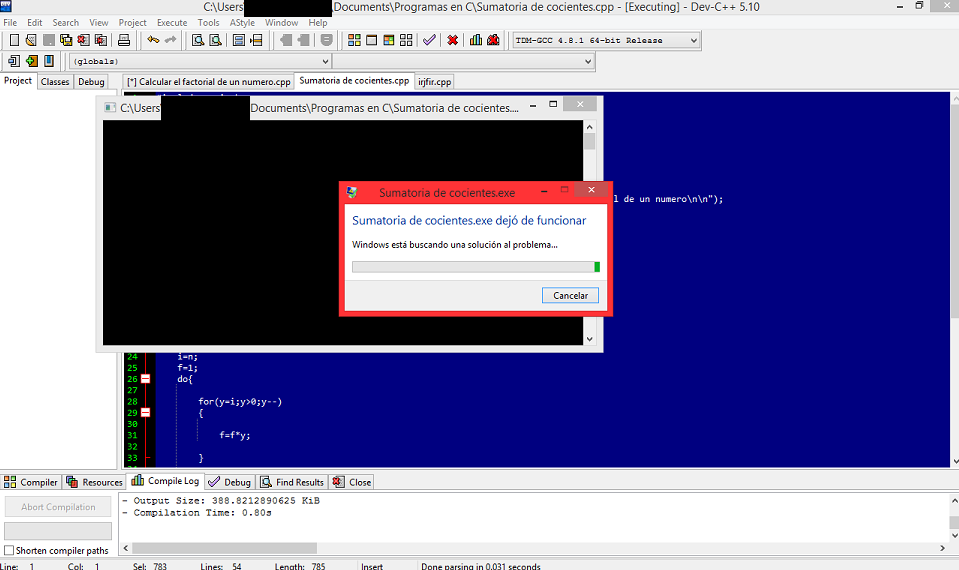
Task: Open the Resources bottom panel tab
Action: 94,482
